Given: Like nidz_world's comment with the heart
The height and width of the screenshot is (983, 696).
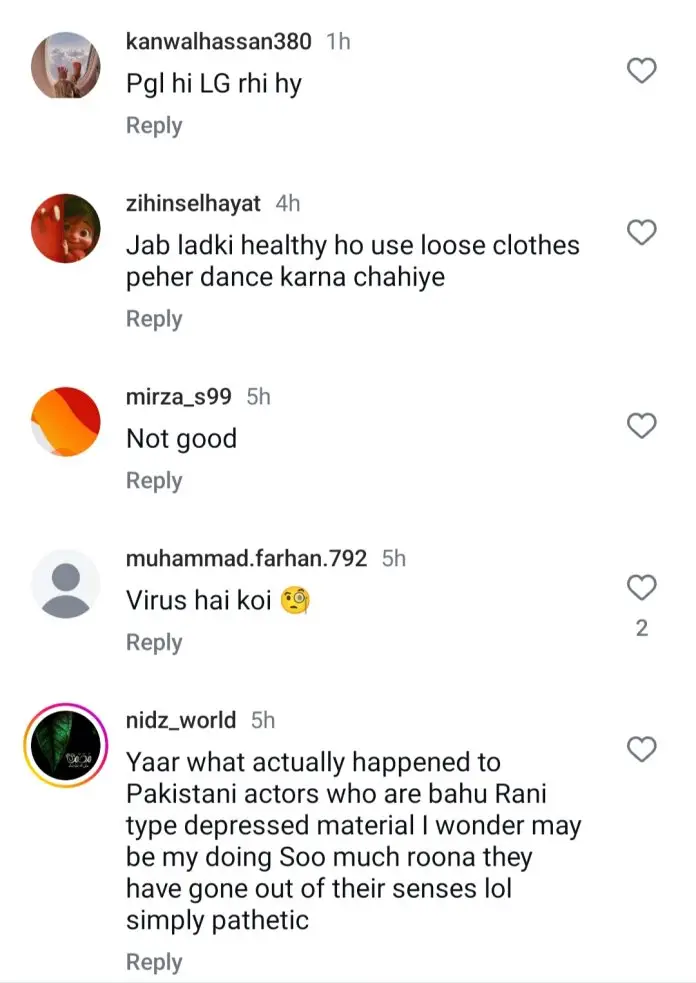Looking at the screenshot, I should tap(641, 749).
